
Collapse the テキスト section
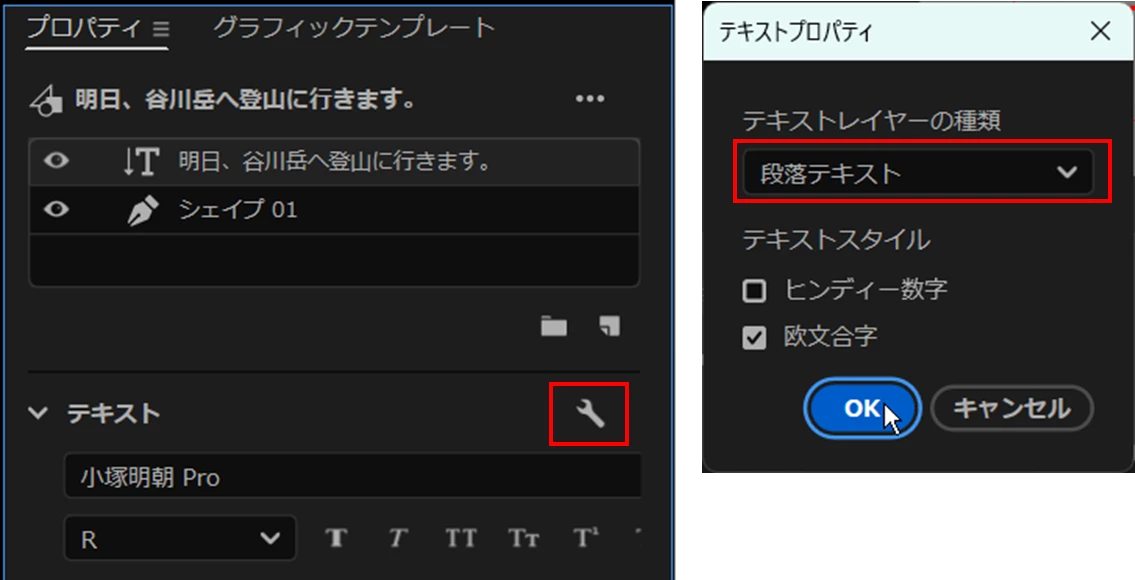tap(38, 413)
